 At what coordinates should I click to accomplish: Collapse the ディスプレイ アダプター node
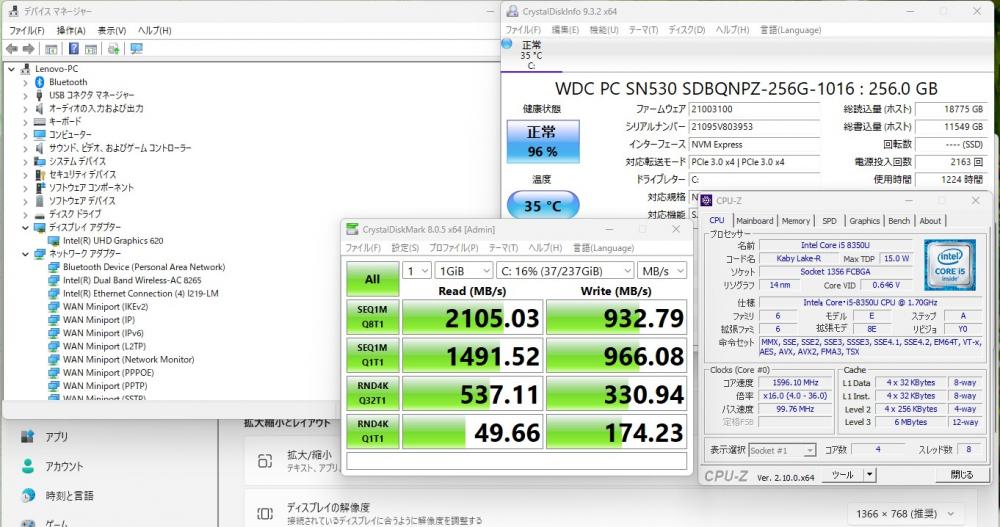click(26, 227)
